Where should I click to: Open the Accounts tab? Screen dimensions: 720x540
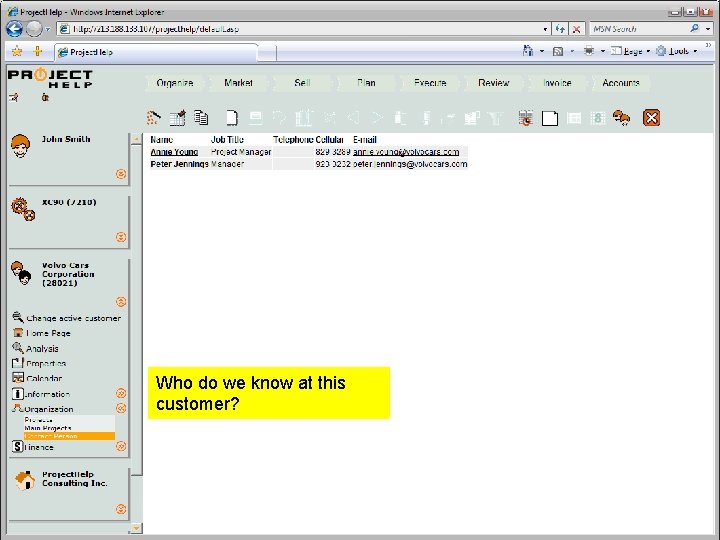[x=621, y=83]
